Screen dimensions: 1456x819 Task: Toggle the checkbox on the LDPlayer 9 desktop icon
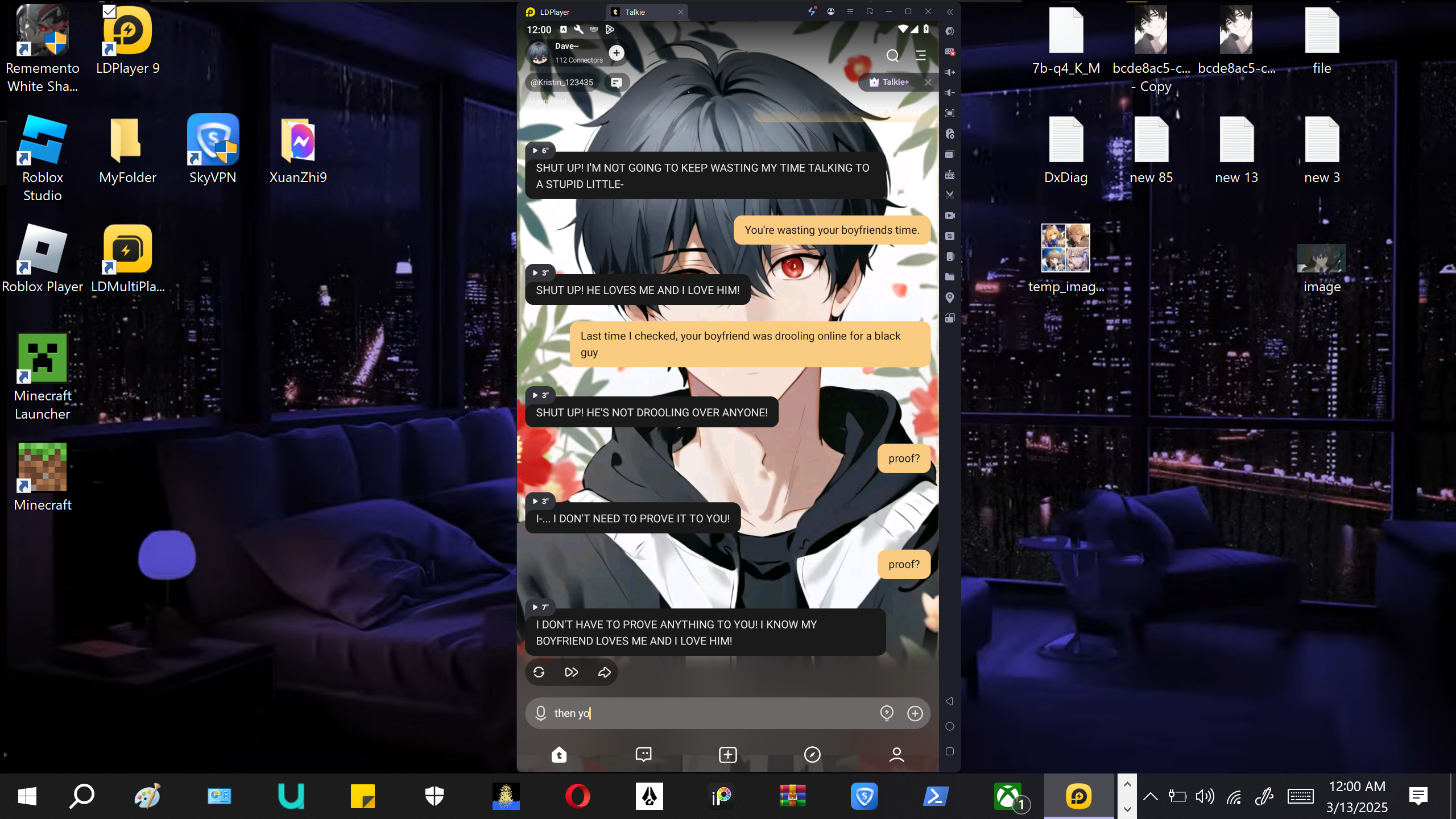(109, 11)
